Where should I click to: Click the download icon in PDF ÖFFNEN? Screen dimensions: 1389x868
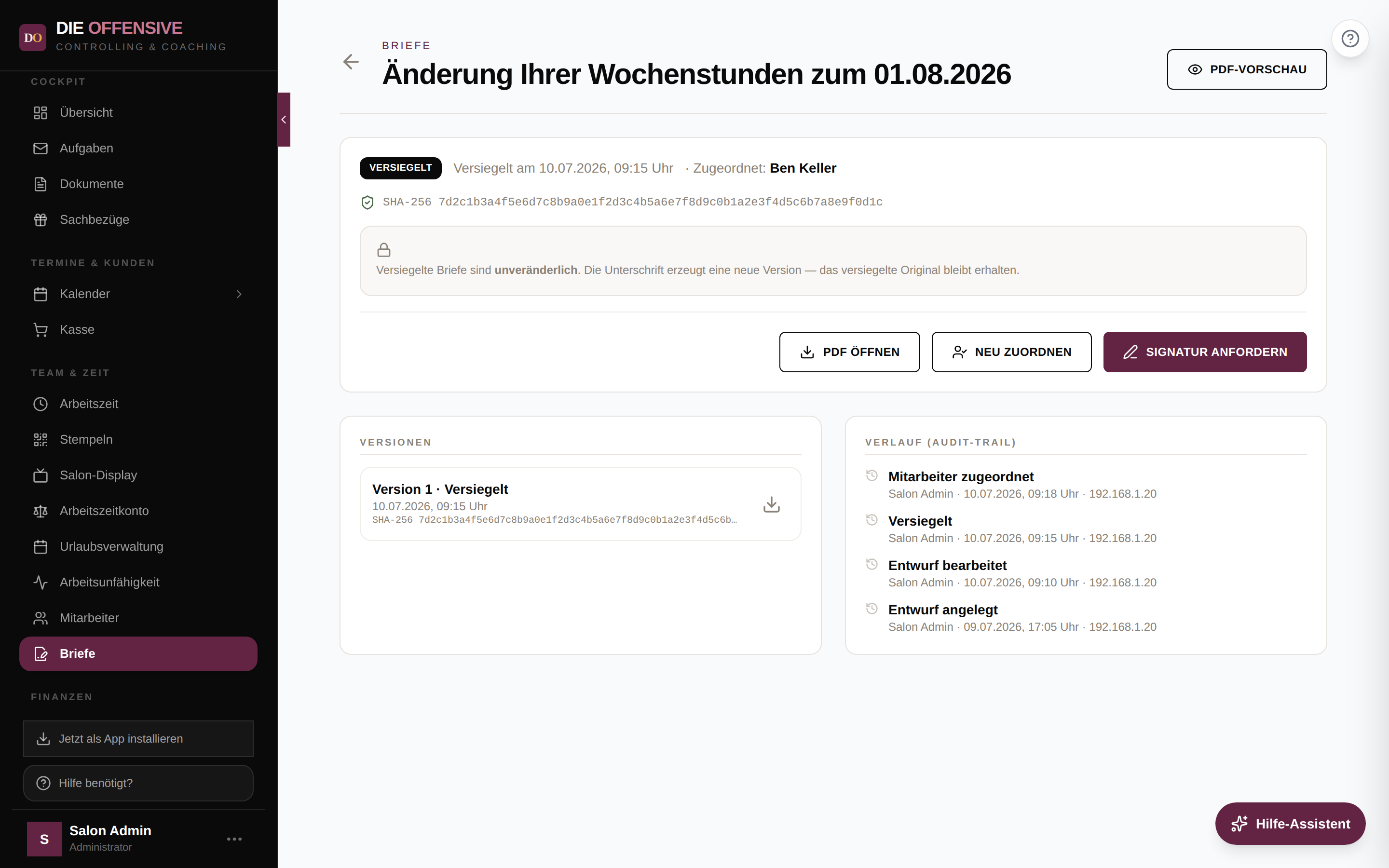click(807, 352)
